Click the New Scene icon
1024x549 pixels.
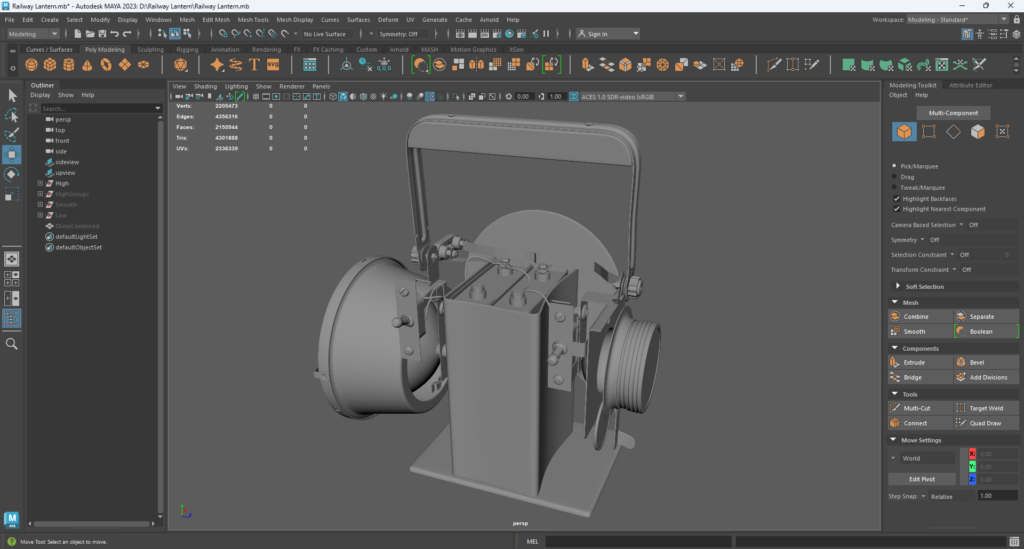coord(78,34)
